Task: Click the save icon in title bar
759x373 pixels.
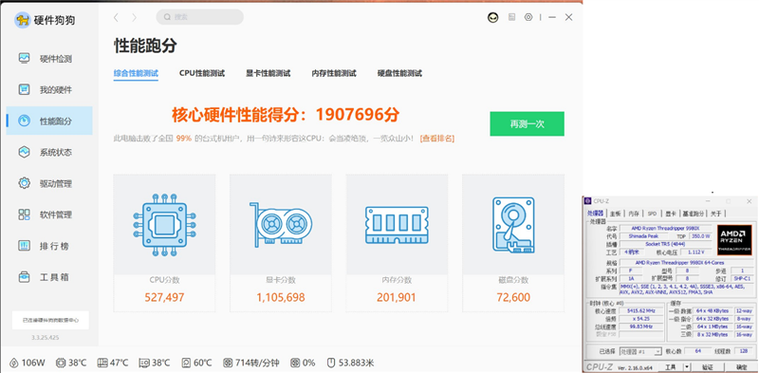Action: pyautogui.click(x=512, y=17)
